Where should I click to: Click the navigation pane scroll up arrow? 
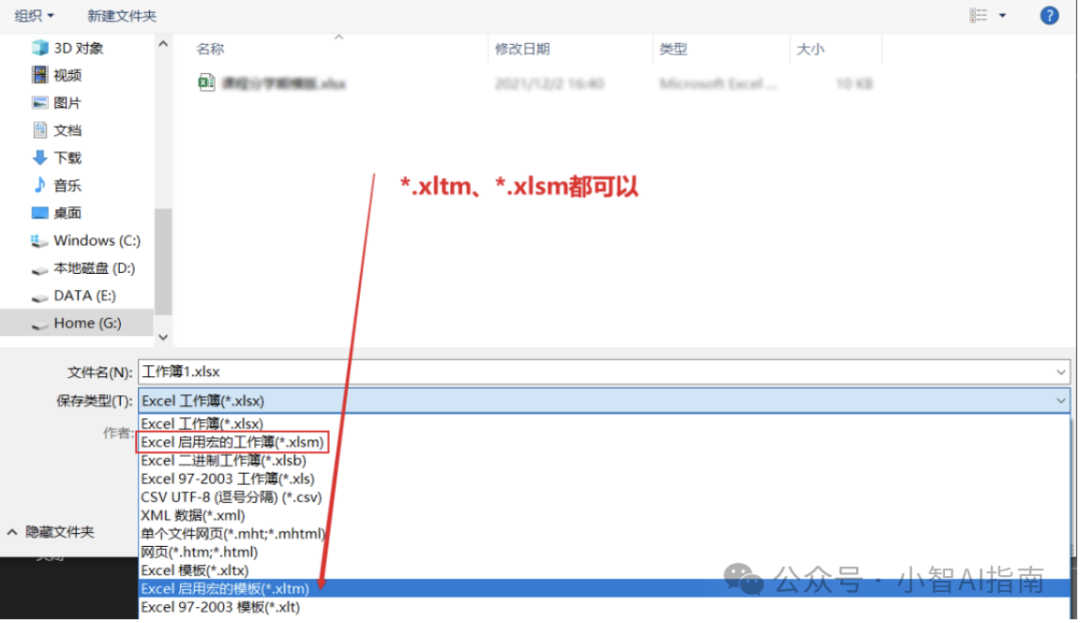163,43
